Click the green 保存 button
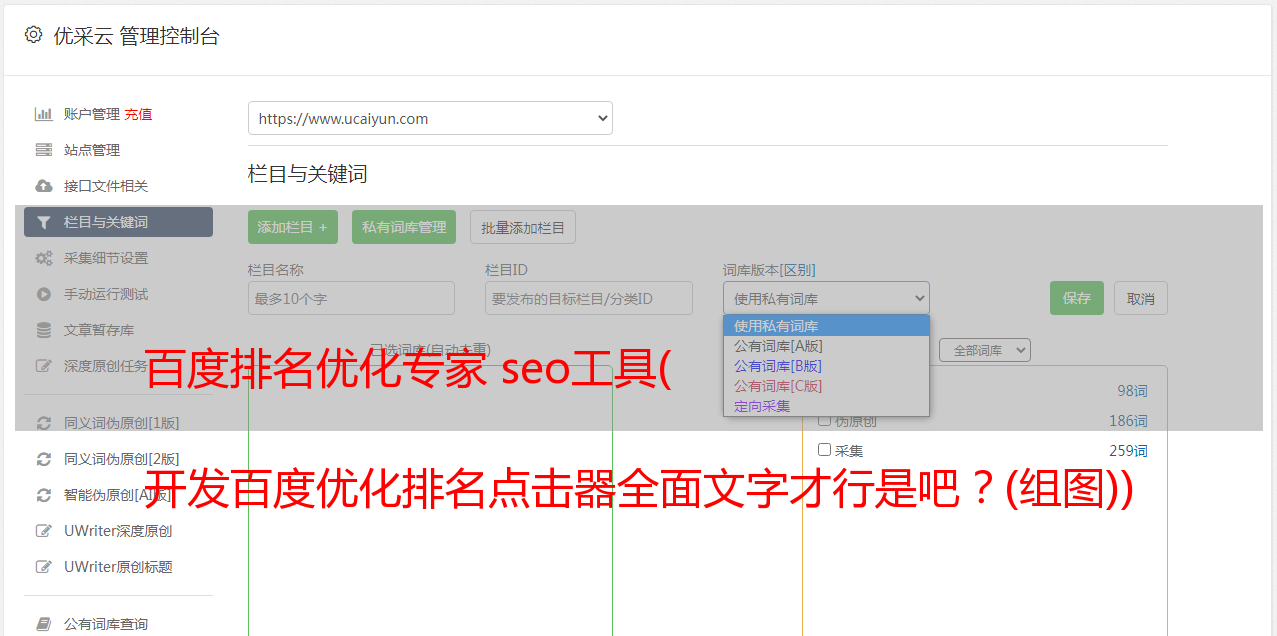The image size is (1277, 636). tap(1077, 298)
